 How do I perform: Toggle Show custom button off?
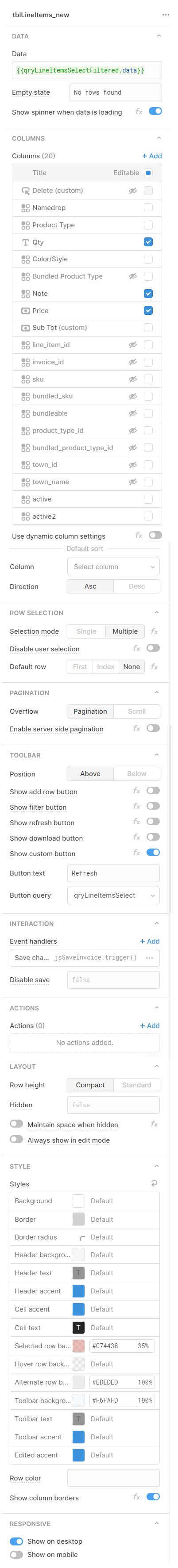153,852
